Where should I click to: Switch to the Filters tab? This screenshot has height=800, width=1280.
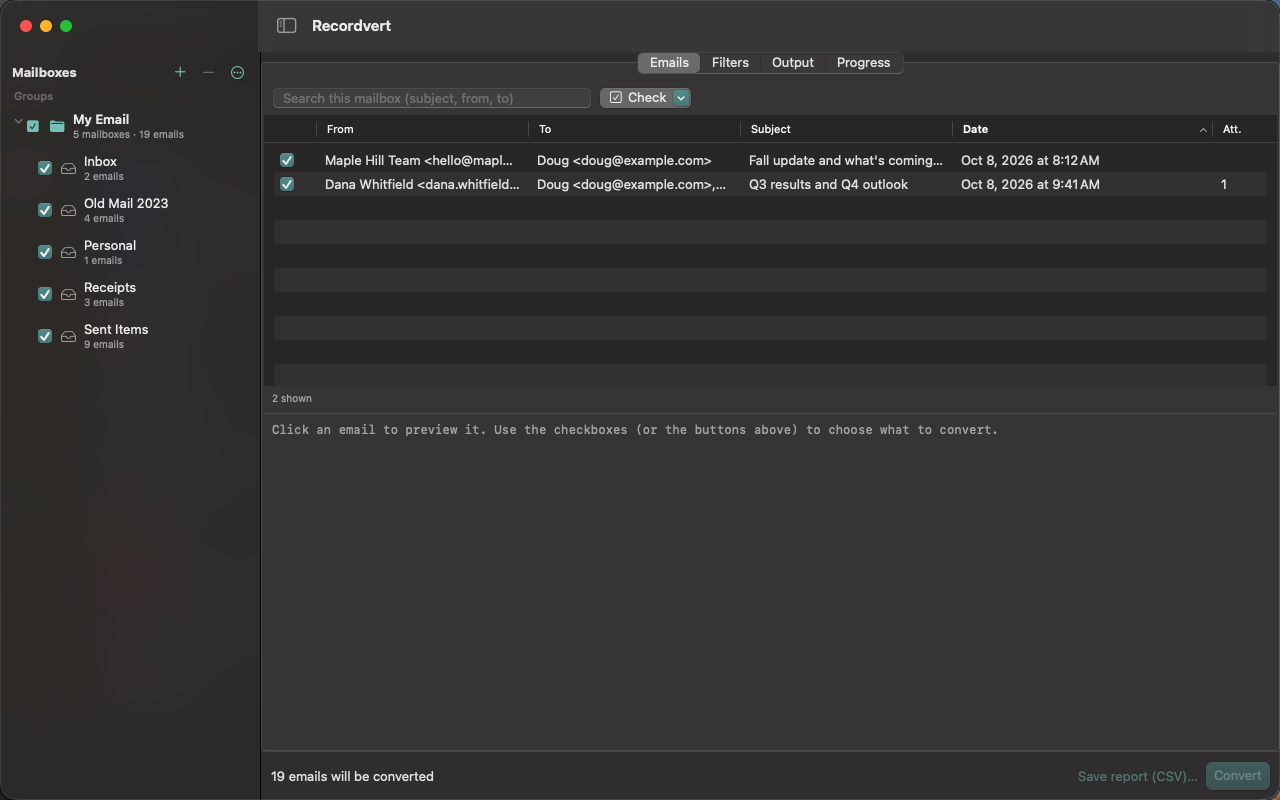[x=730, y=62]
